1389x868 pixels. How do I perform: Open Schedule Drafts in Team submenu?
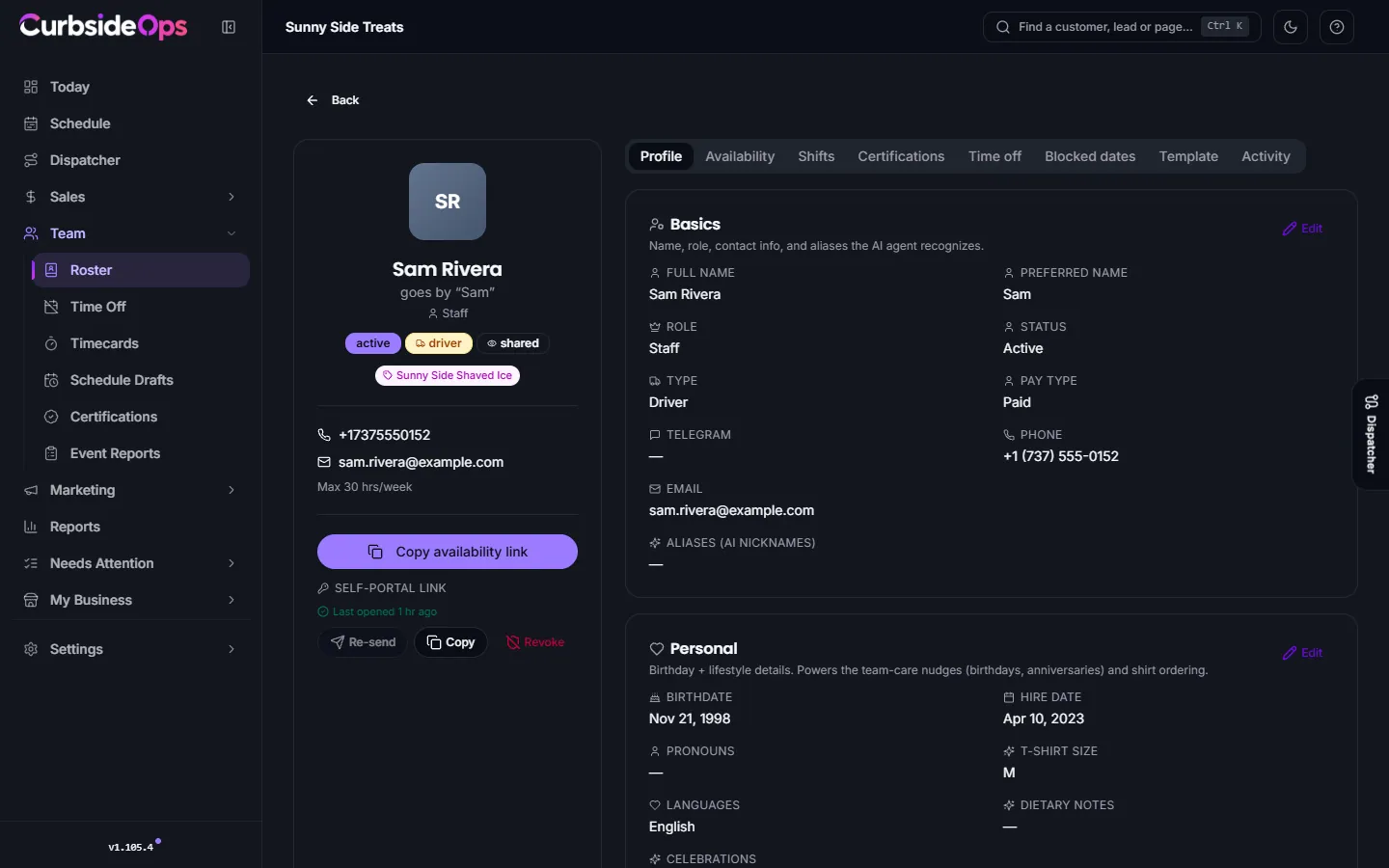tap(141, 380)
